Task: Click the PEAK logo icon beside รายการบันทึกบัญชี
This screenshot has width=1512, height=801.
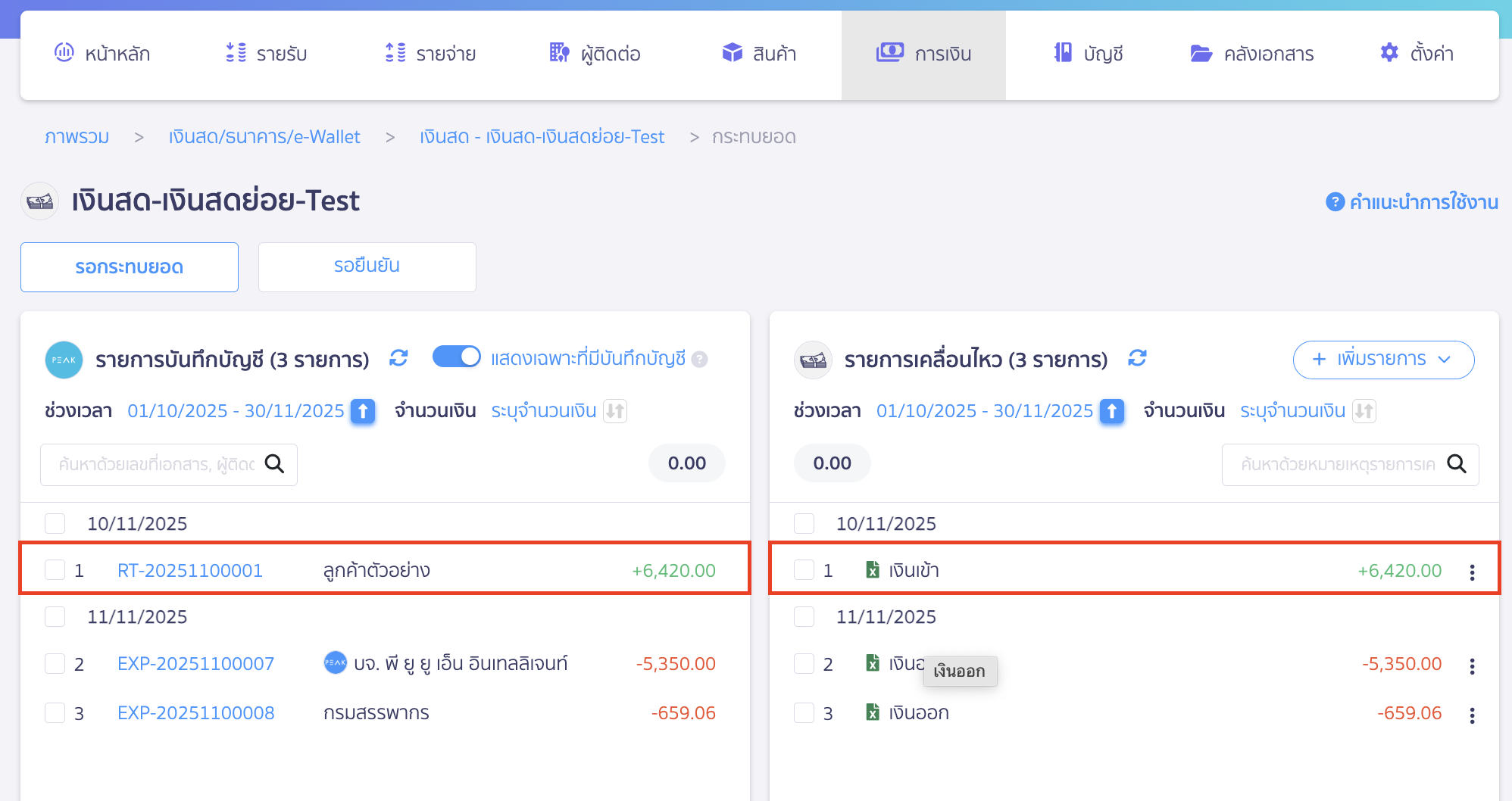Action: click(x=64, y=360)
